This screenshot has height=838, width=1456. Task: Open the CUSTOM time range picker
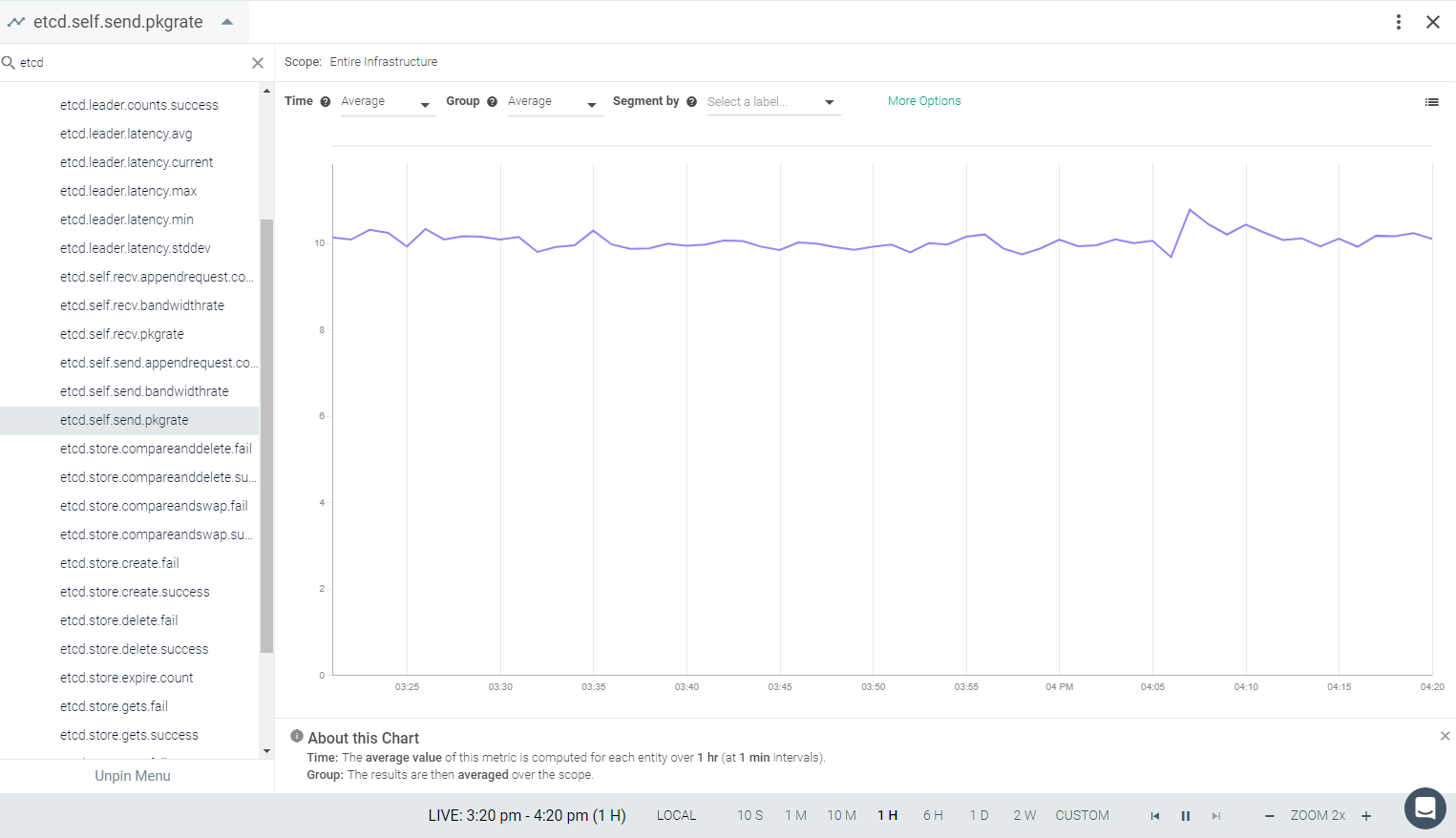tap(1083, 816)
